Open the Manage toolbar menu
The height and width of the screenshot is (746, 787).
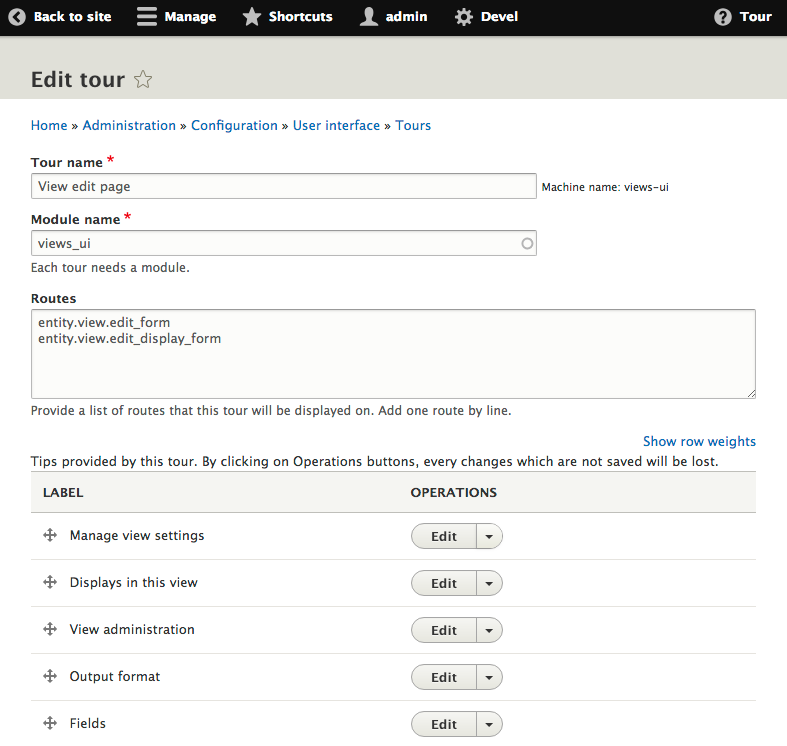point(177,17)
